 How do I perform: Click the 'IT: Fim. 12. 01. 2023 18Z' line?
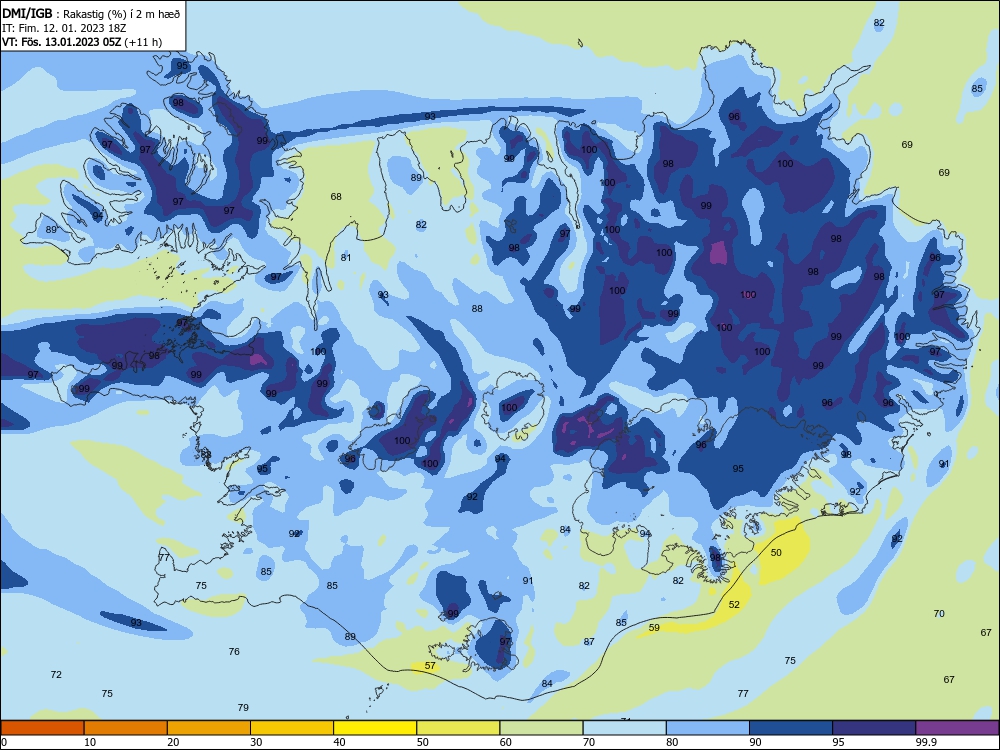coord(64,28)
